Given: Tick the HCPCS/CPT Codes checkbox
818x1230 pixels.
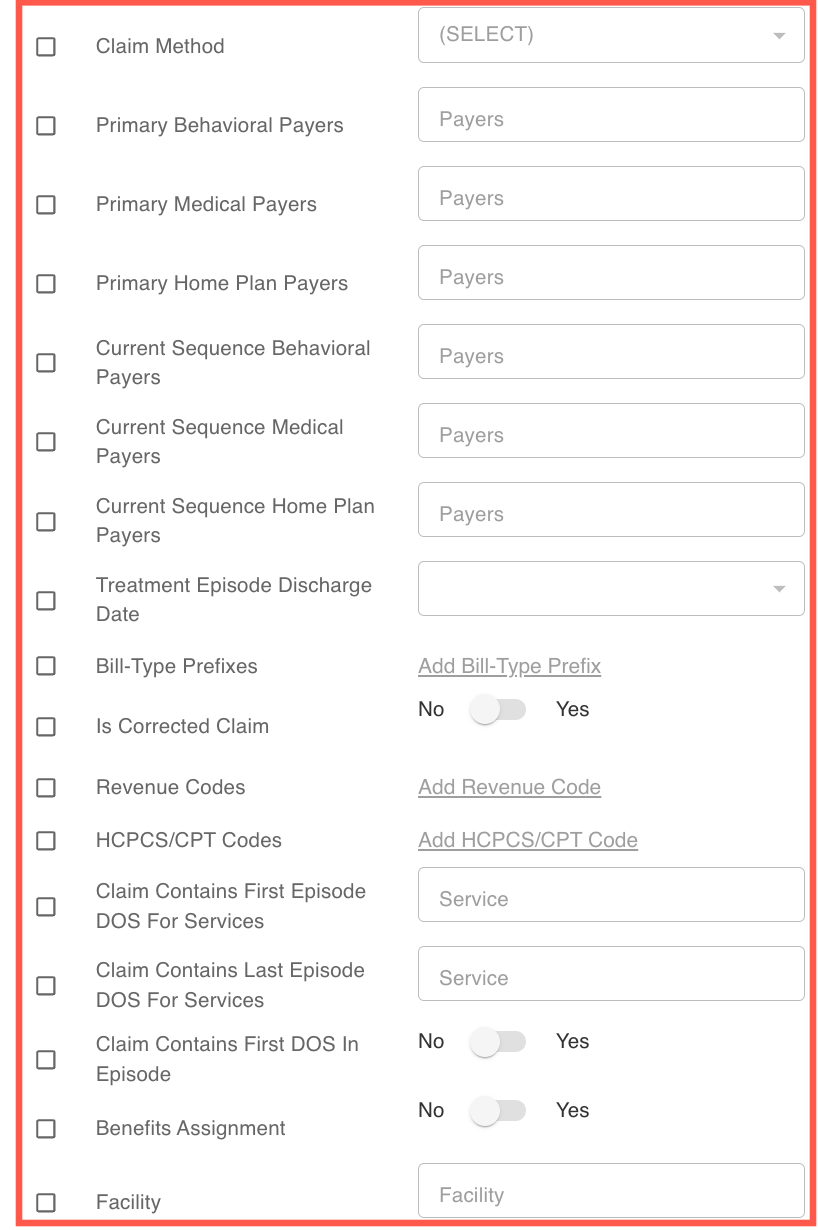Looking at the screenshot, I should click(46, 841).
